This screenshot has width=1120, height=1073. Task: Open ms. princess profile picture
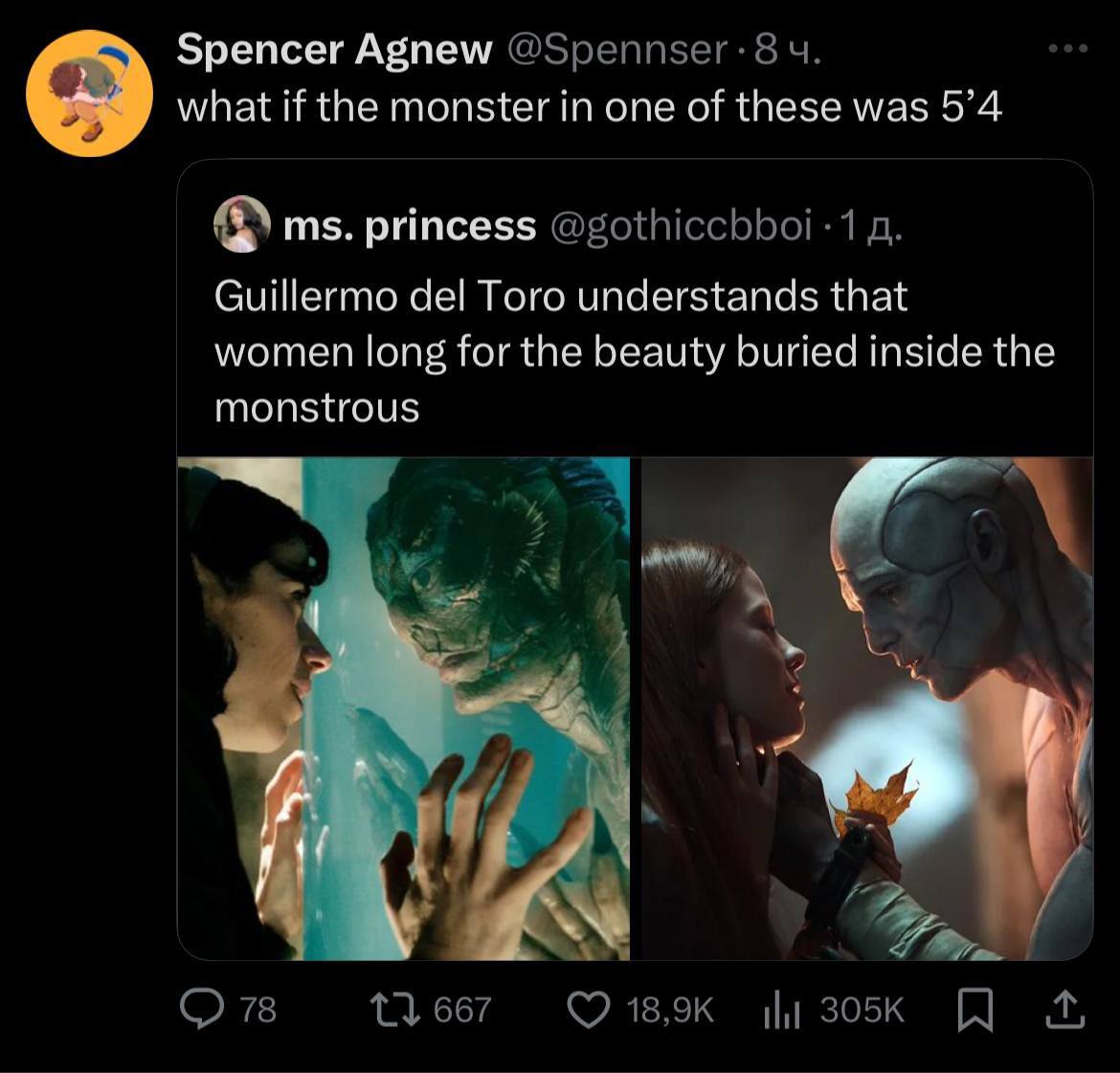point(242,224)
